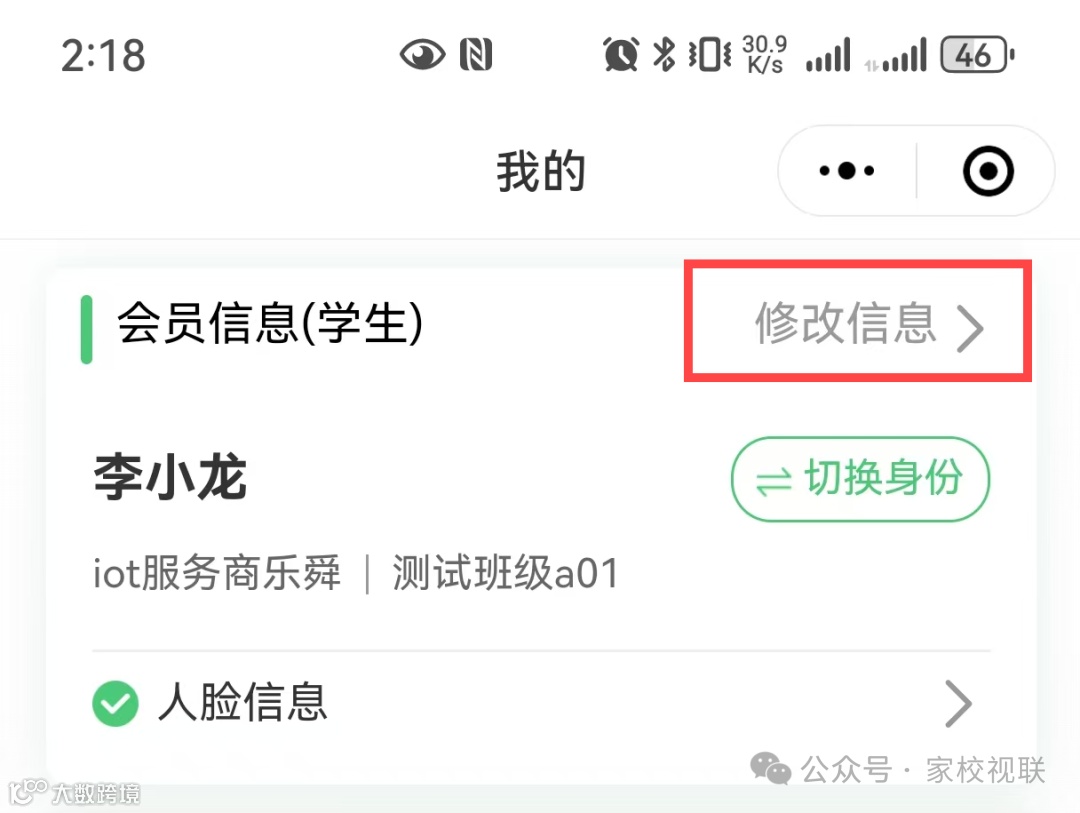Tap the battery level indicator
This screenshot has height=813, width=1080.
tap(977, 54)
